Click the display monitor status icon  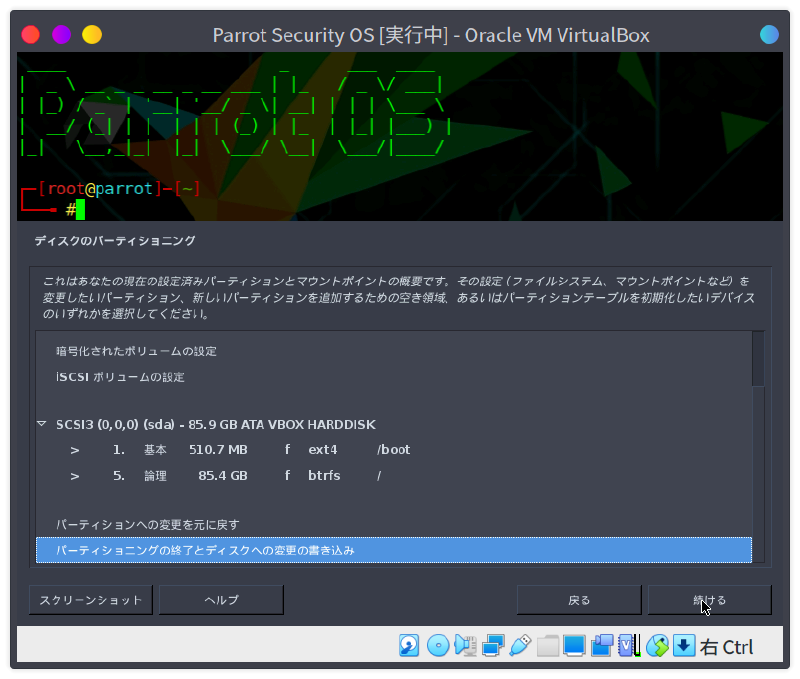pos(574,646)
